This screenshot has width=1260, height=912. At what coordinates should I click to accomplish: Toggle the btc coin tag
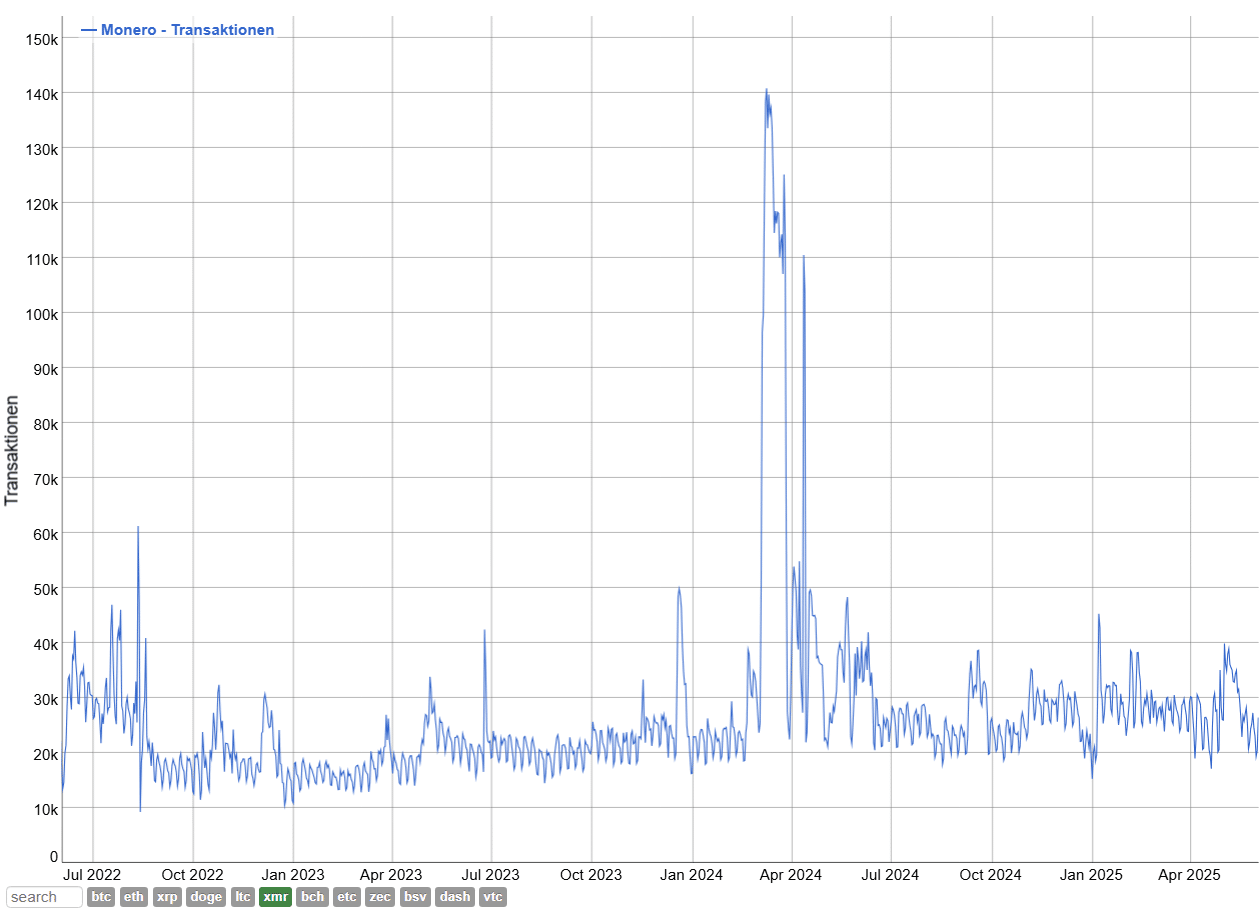(101, 897)
